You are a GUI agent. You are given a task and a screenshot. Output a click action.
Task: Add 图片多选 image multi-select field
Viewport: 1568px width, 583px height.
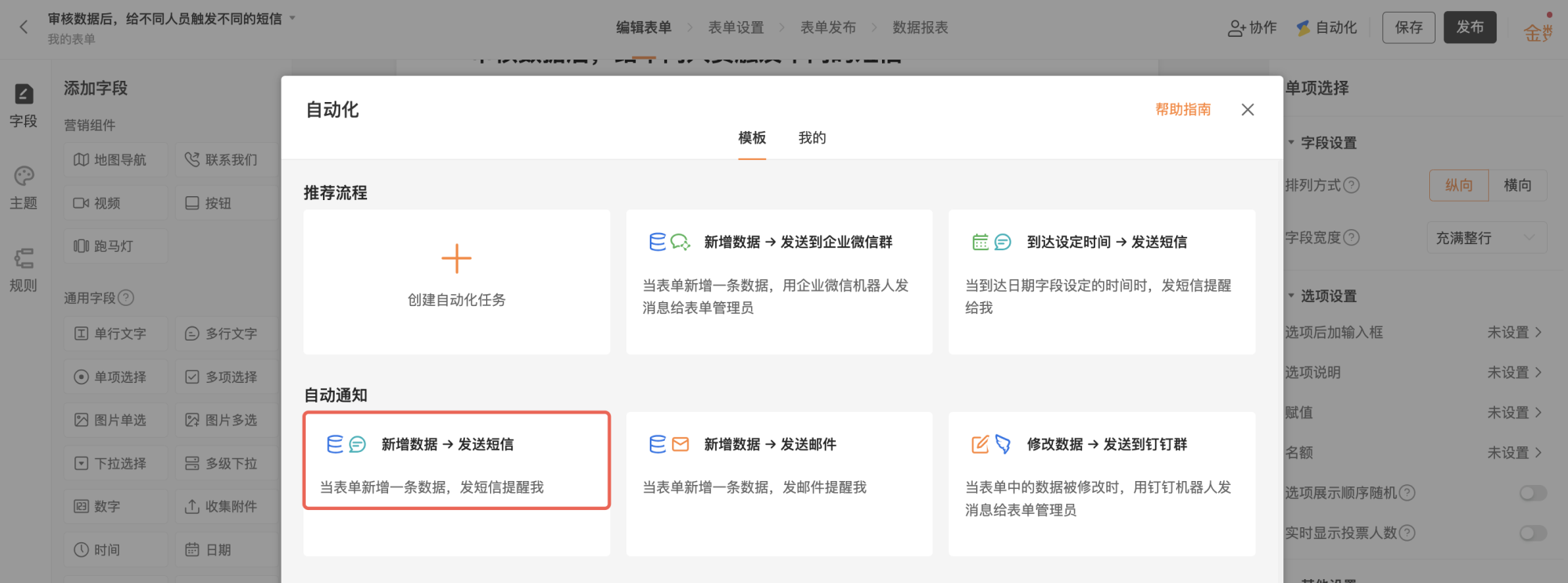(227, 420)
